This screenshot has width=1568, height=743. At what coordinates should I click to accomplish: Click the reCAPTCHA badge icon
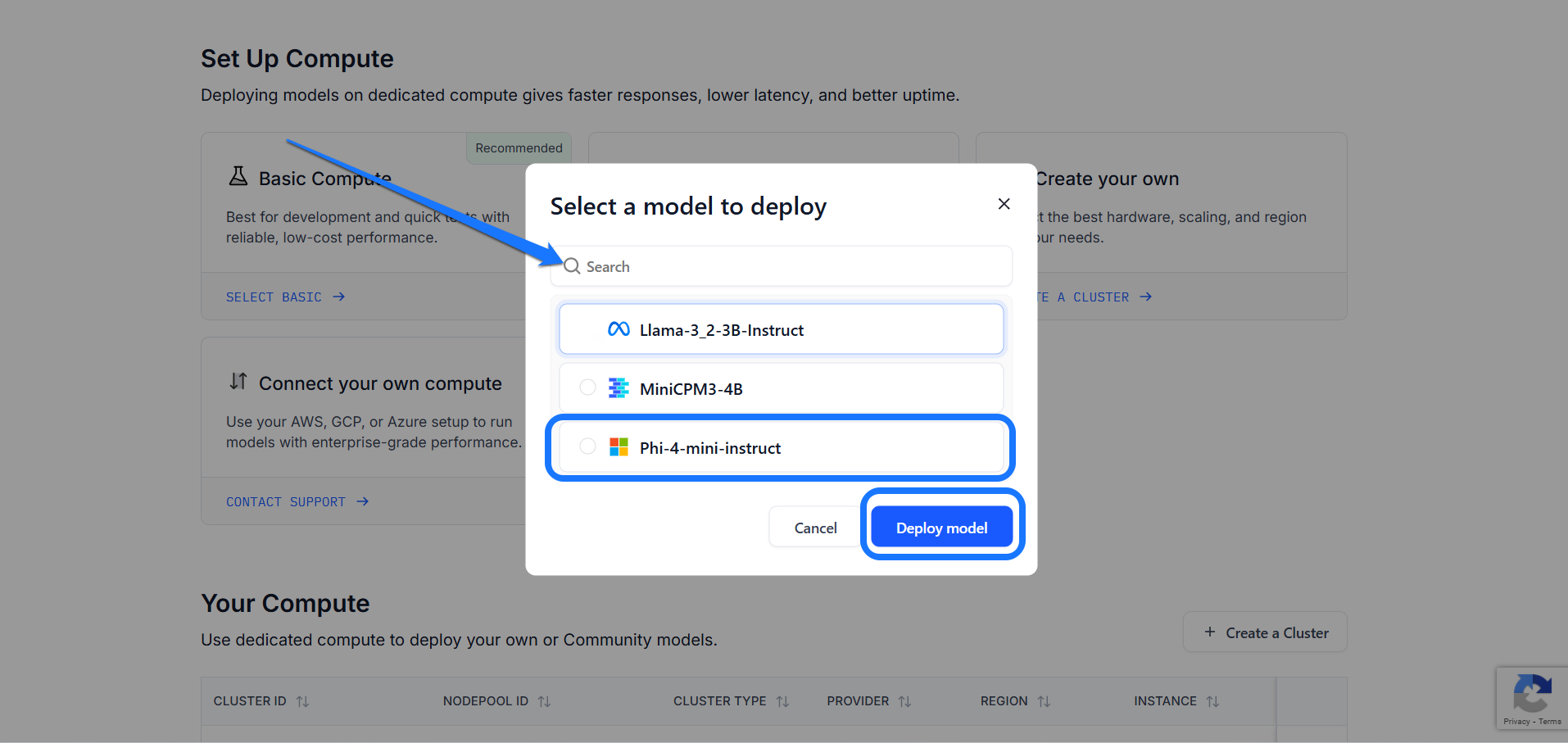coord(1532,694)
